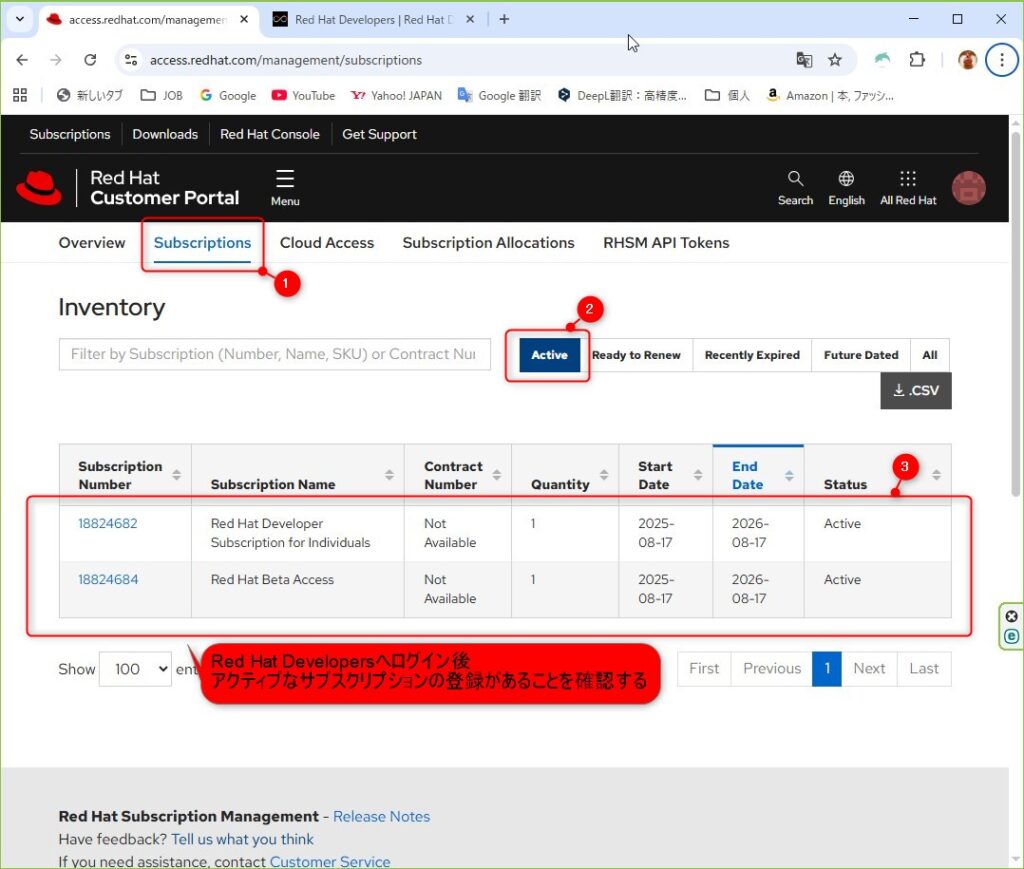Bookmark this page with the star icon
Viewport: 1024px width, 869px height.
[x=835, y=60]
